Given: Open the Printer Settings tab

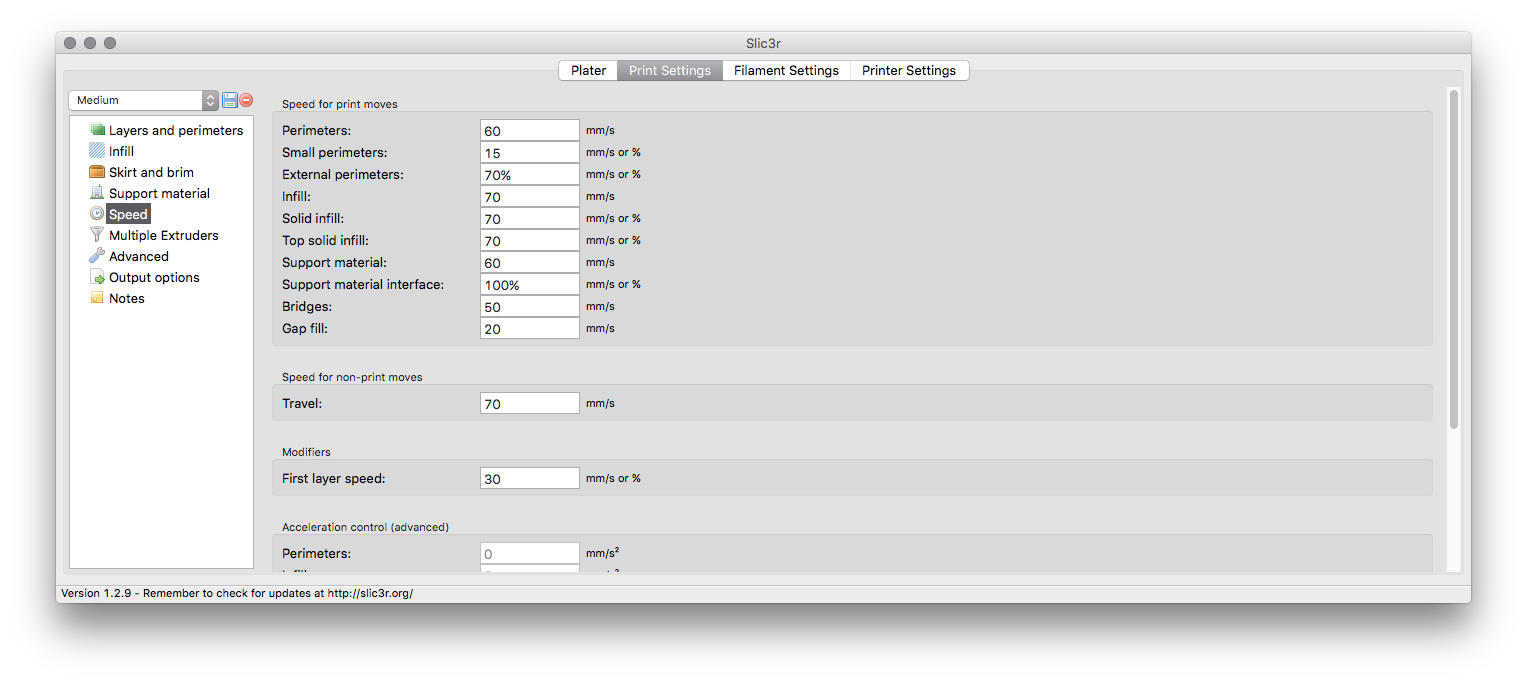Looking at the screenshot, I should 909,70.
